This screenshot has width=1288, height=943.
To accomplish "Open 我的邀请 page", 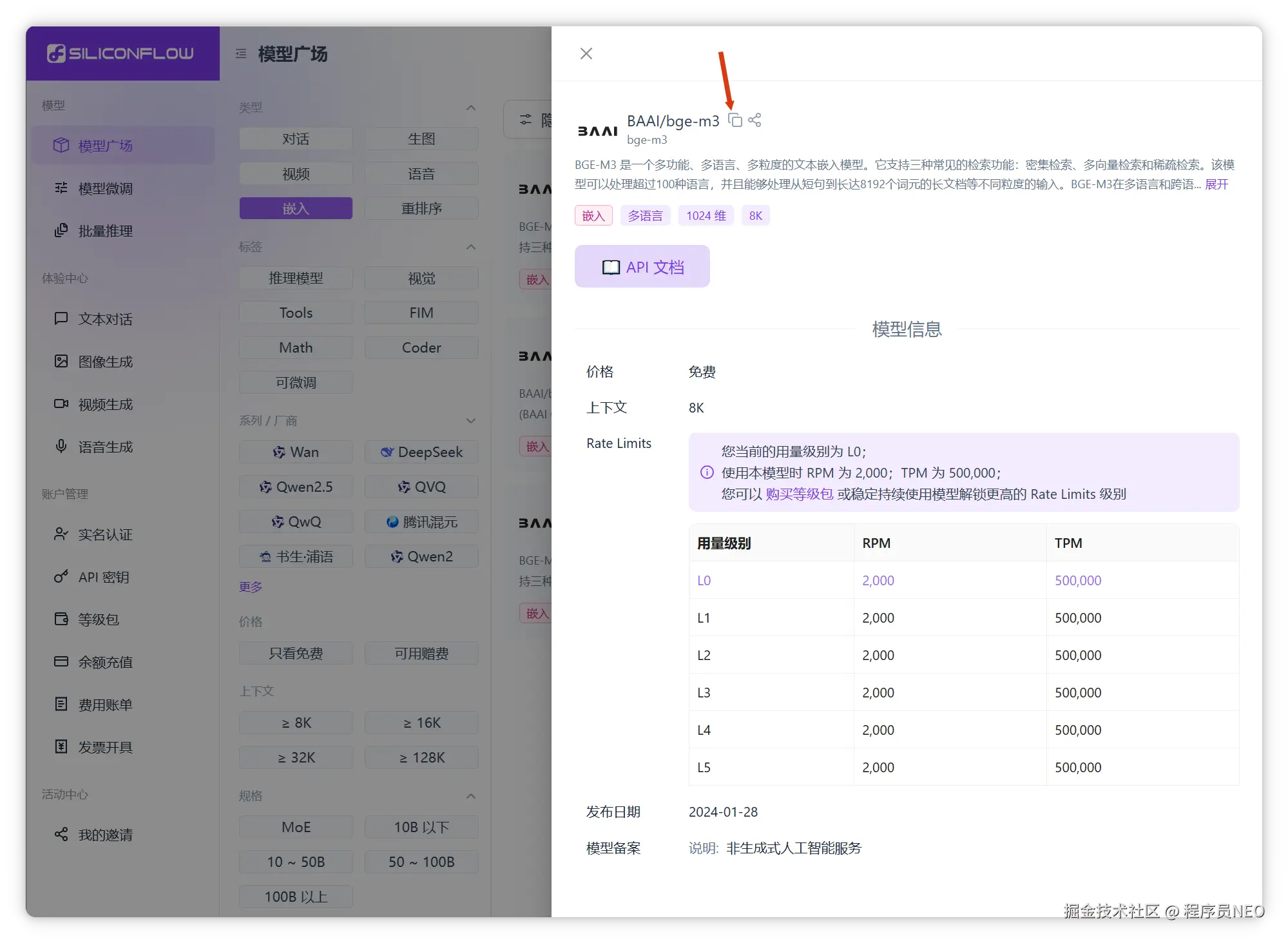I will coord(106,835).
